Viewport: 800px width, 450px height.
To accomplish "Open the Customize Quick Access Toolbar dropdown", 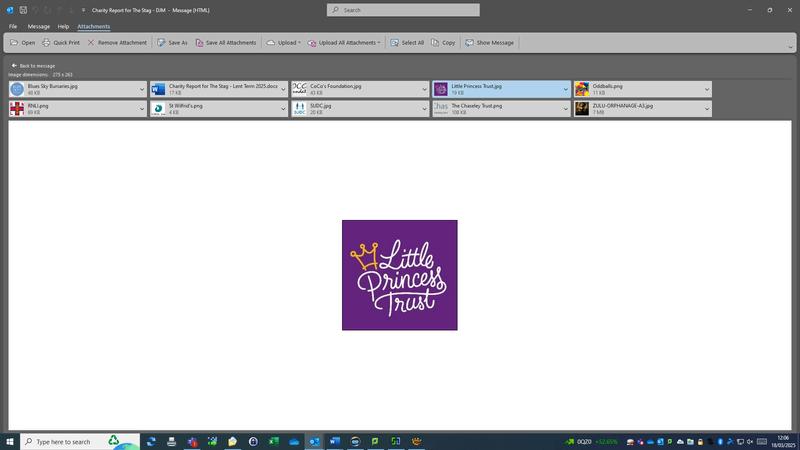I will coord(83,10).
